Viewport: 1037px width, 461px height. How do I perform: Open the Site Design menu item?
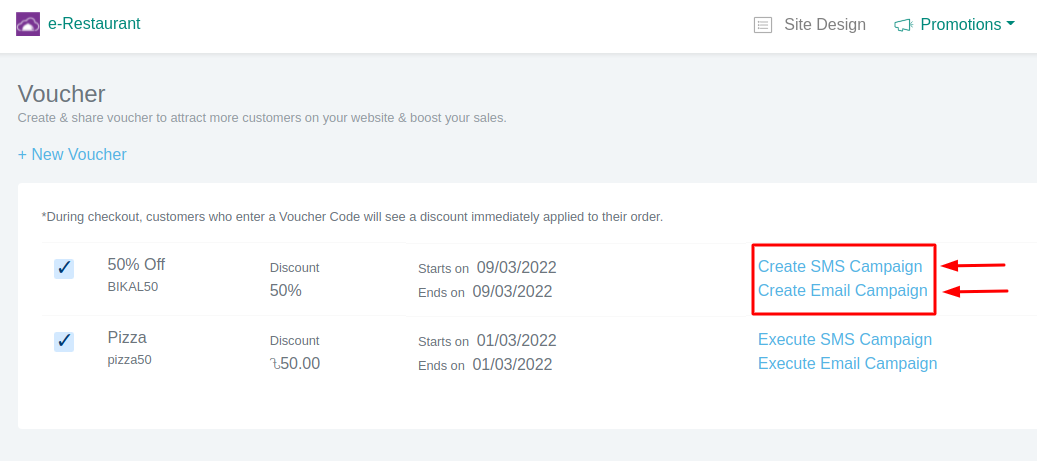tap(825, 25)
